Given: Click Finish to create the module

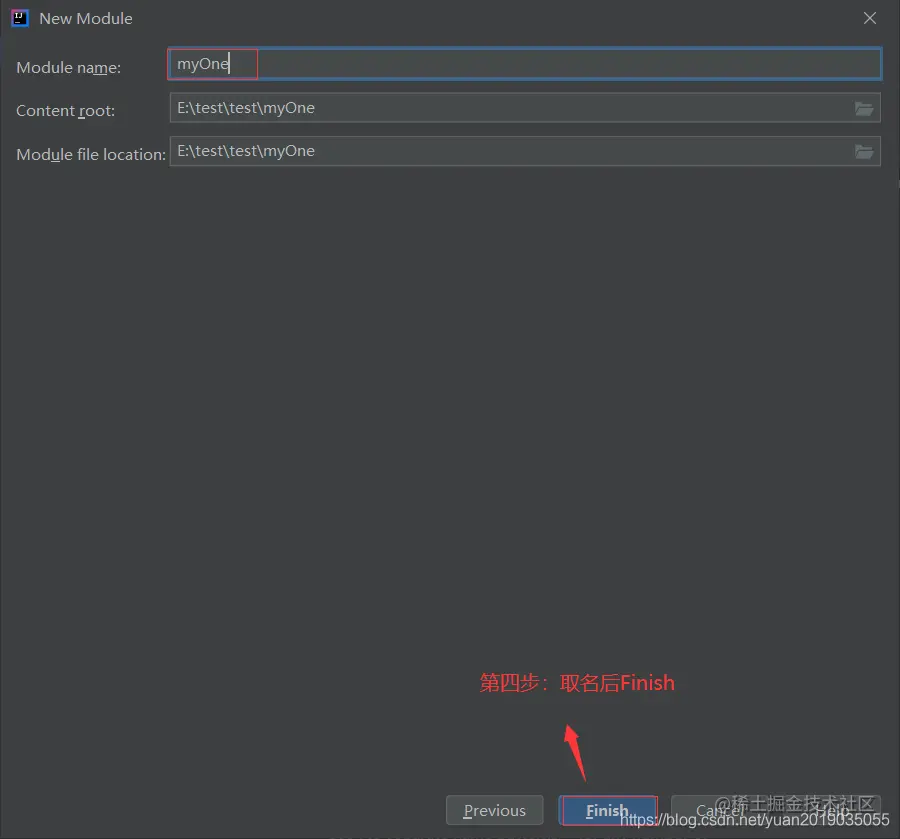Looking at the screenshot, I should click(x=608, y=810).
